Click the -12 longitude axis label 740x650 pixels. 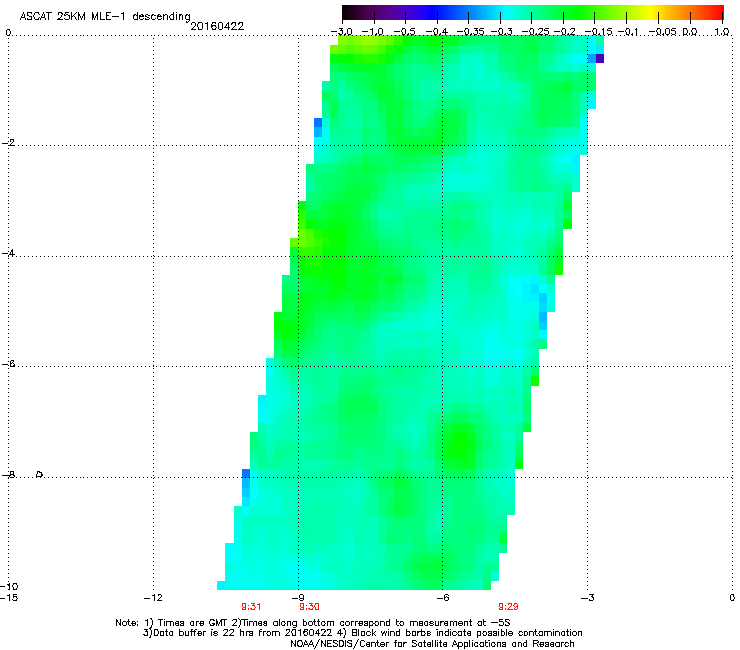[x=153, y=598]
